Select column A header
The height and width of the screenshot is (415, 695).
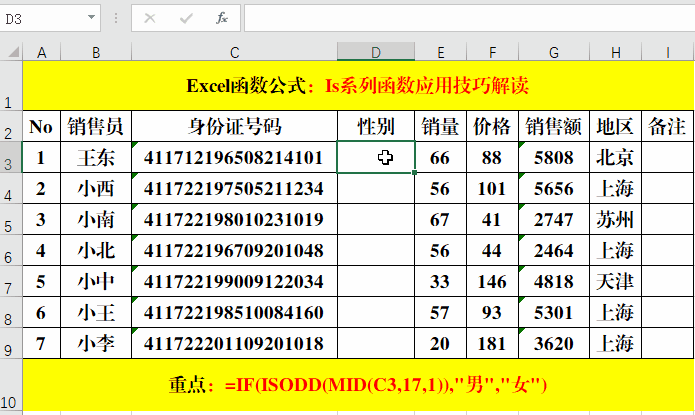42,52
